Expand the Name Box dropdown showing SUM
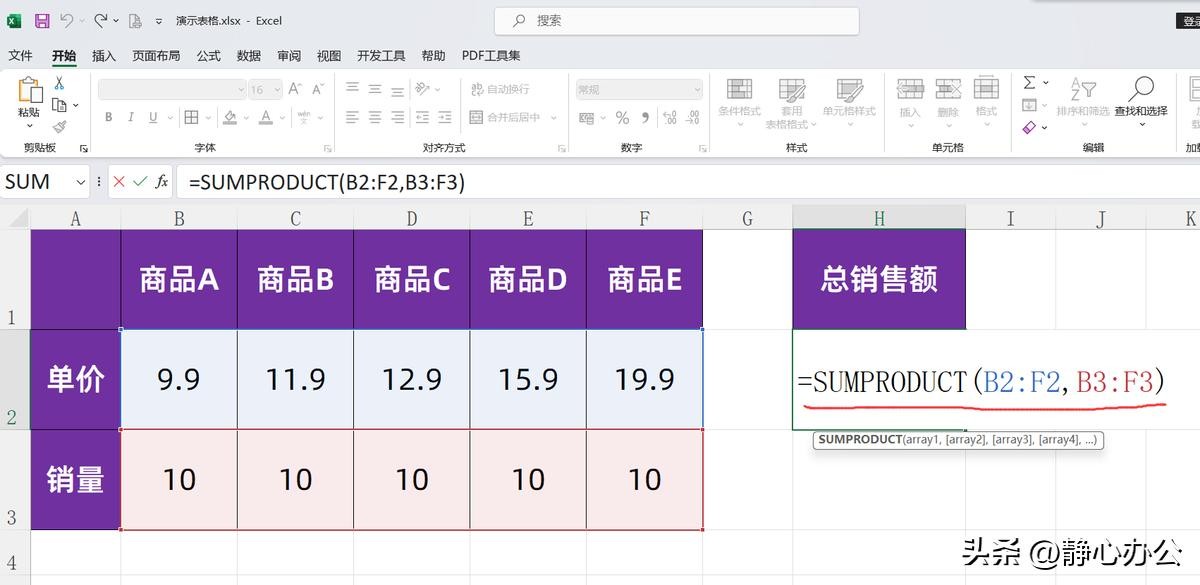Viewport: 1200px width, 585px height. point(80,182)
